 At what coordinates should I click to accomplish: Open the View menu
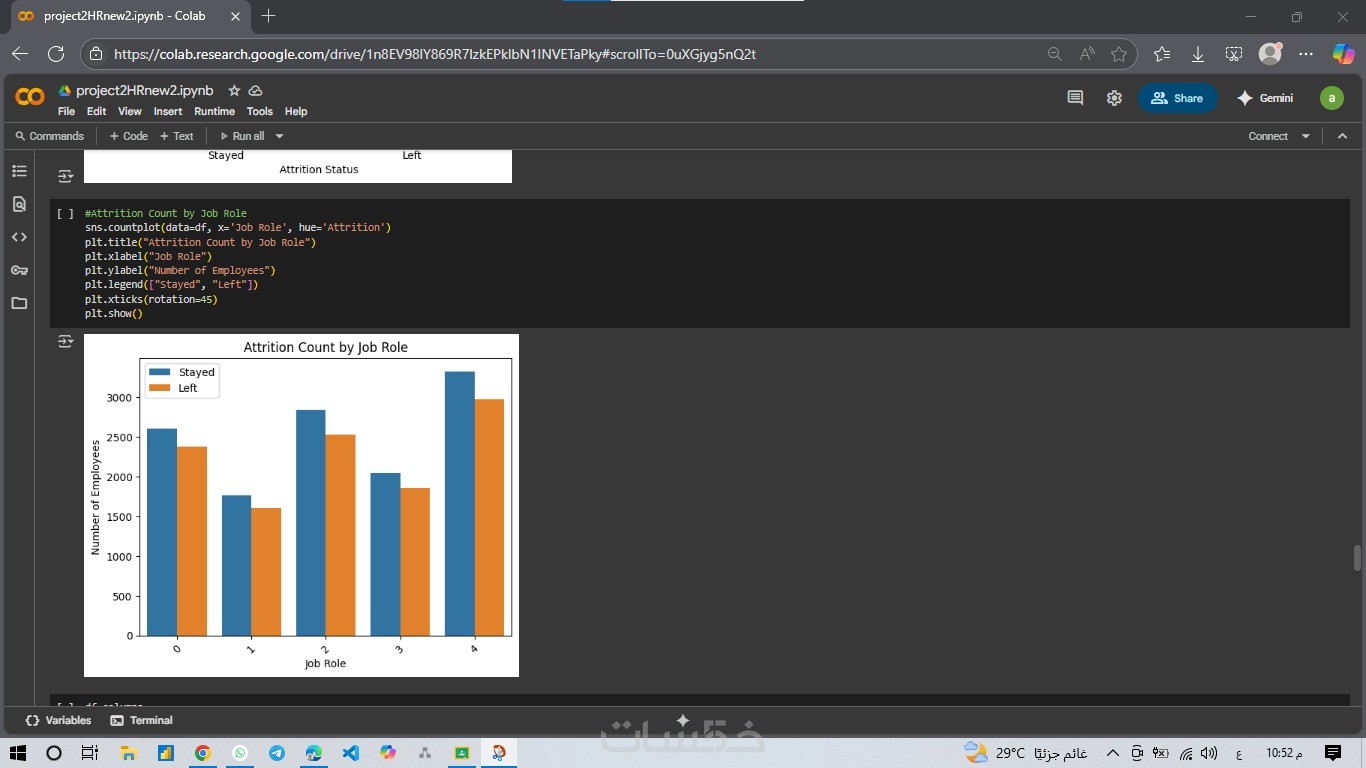(x=130, y=111)
